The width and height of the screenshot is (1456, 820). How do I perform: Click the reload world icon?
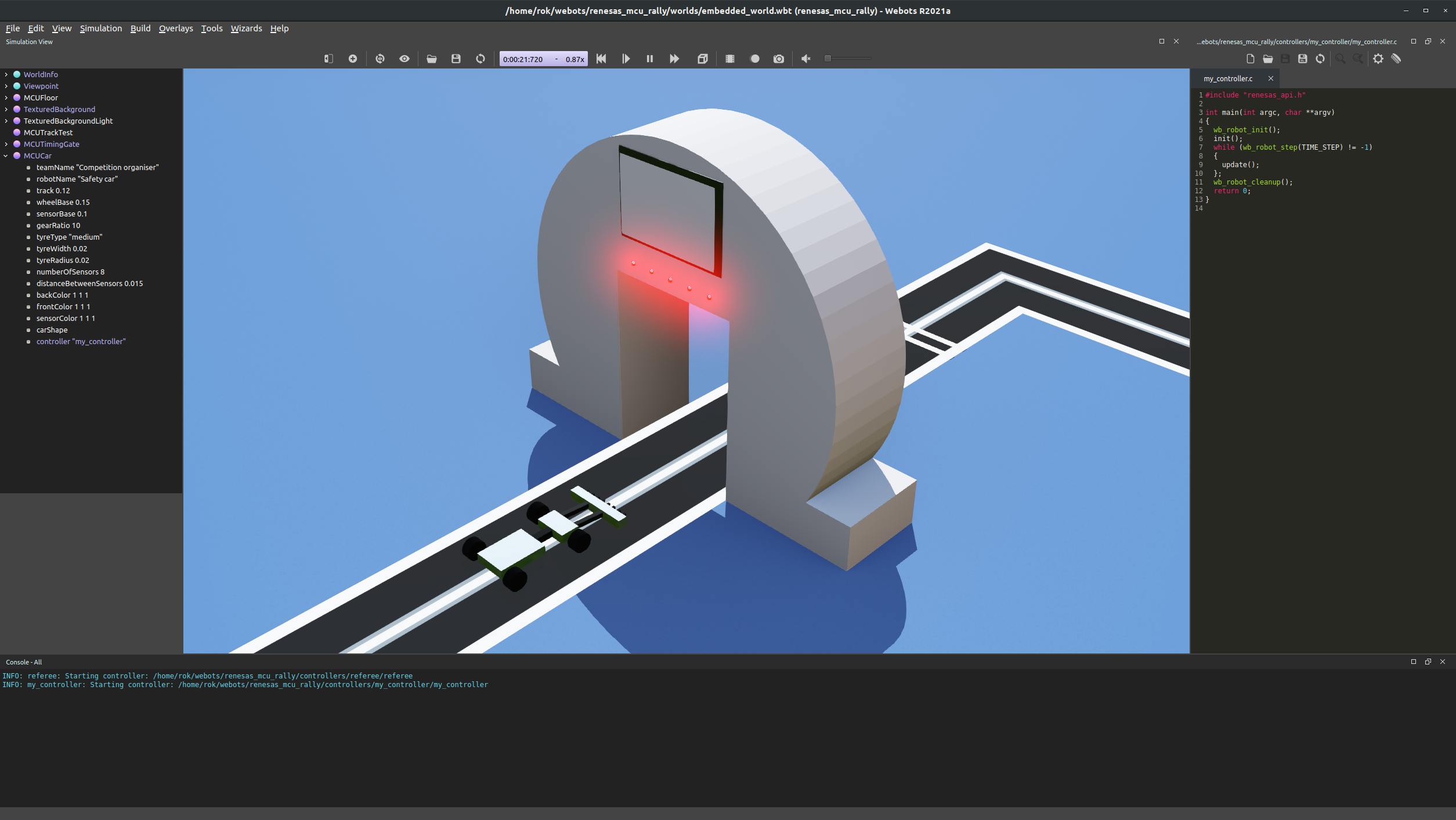click(480, 59)
